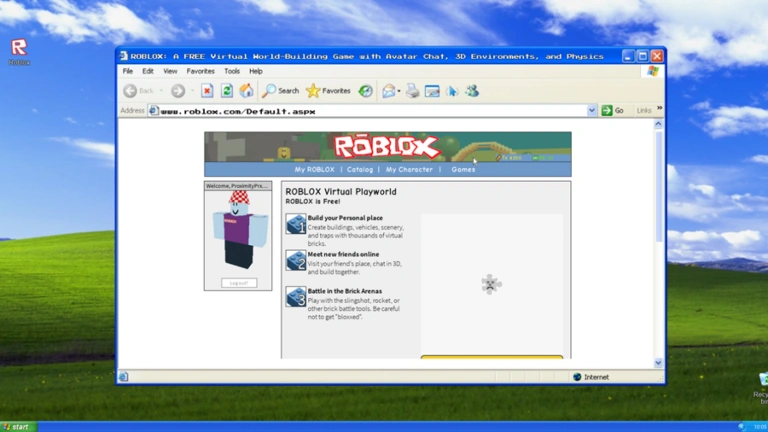The height and width of the screenshot is (432, 768).
Task: Go to the Home page icon
Action: click(246, 91)
